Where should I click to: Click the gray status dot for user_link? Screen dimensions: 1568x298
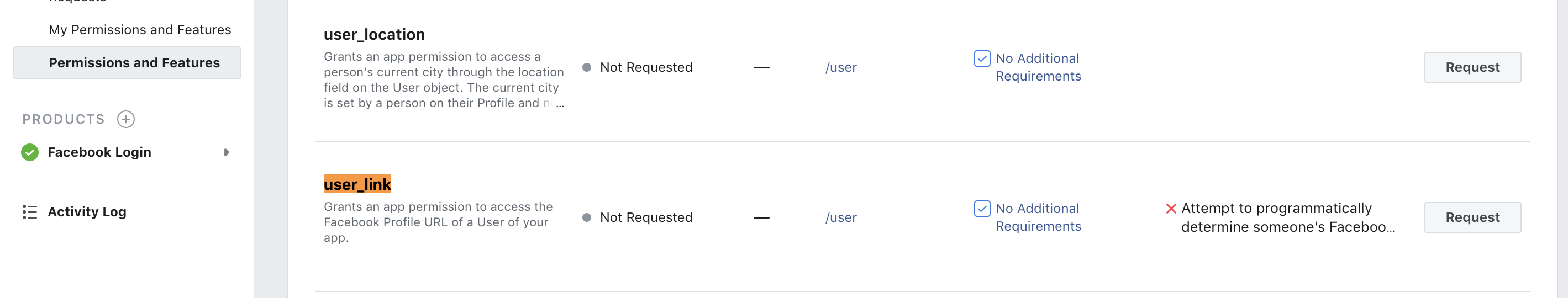pos(587,218)
